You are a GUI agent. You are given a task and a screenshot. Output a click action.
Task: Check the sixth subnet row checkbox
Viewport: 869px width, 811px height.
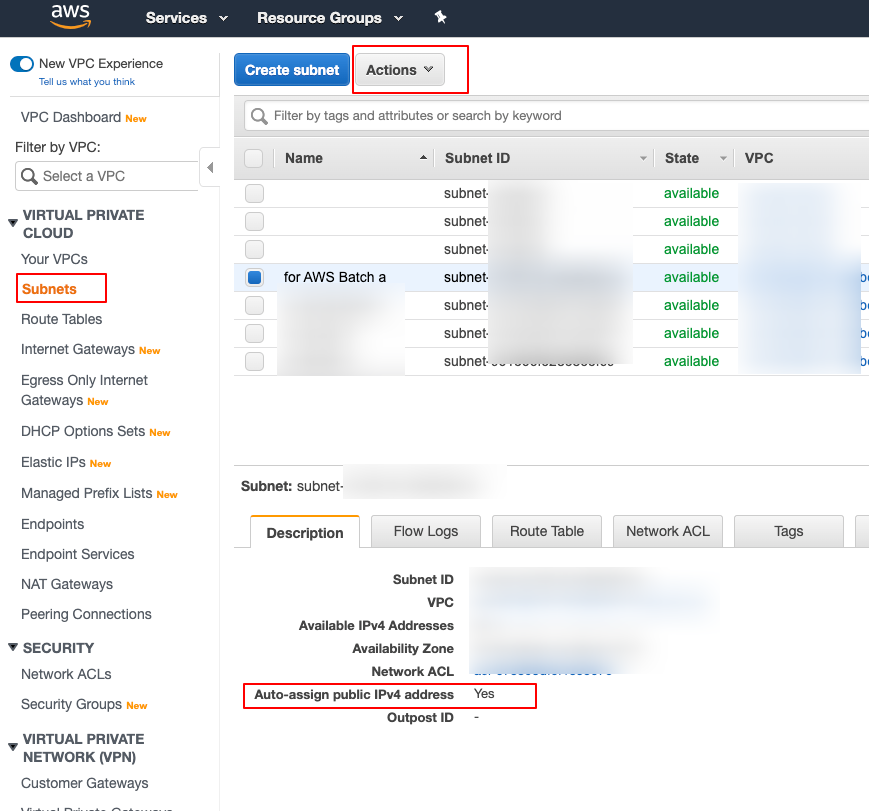click(x=254, y=333)
